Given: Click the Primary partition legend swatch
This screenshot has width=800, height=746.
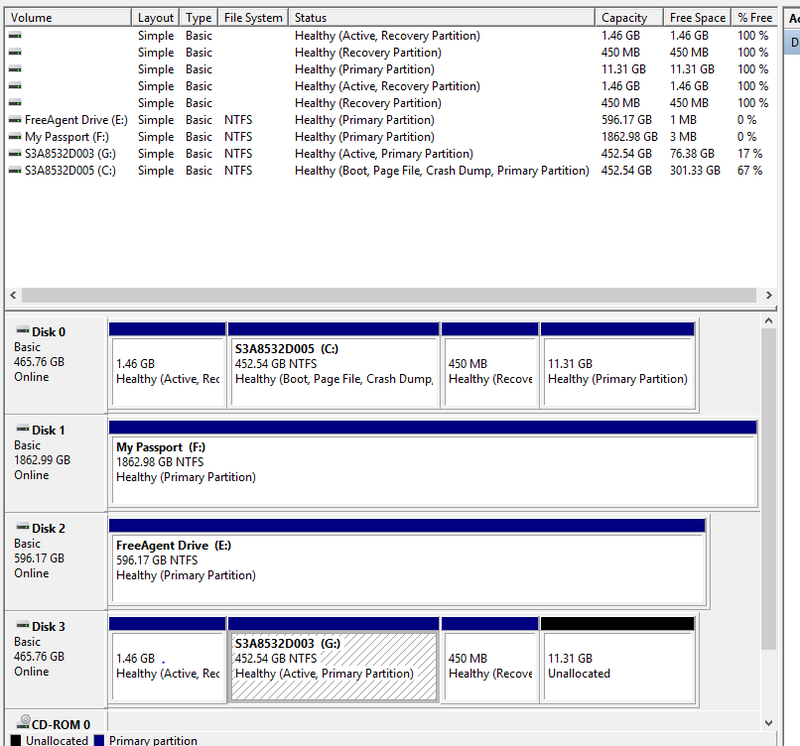Looking at the screenshot, I should [97, 740].
